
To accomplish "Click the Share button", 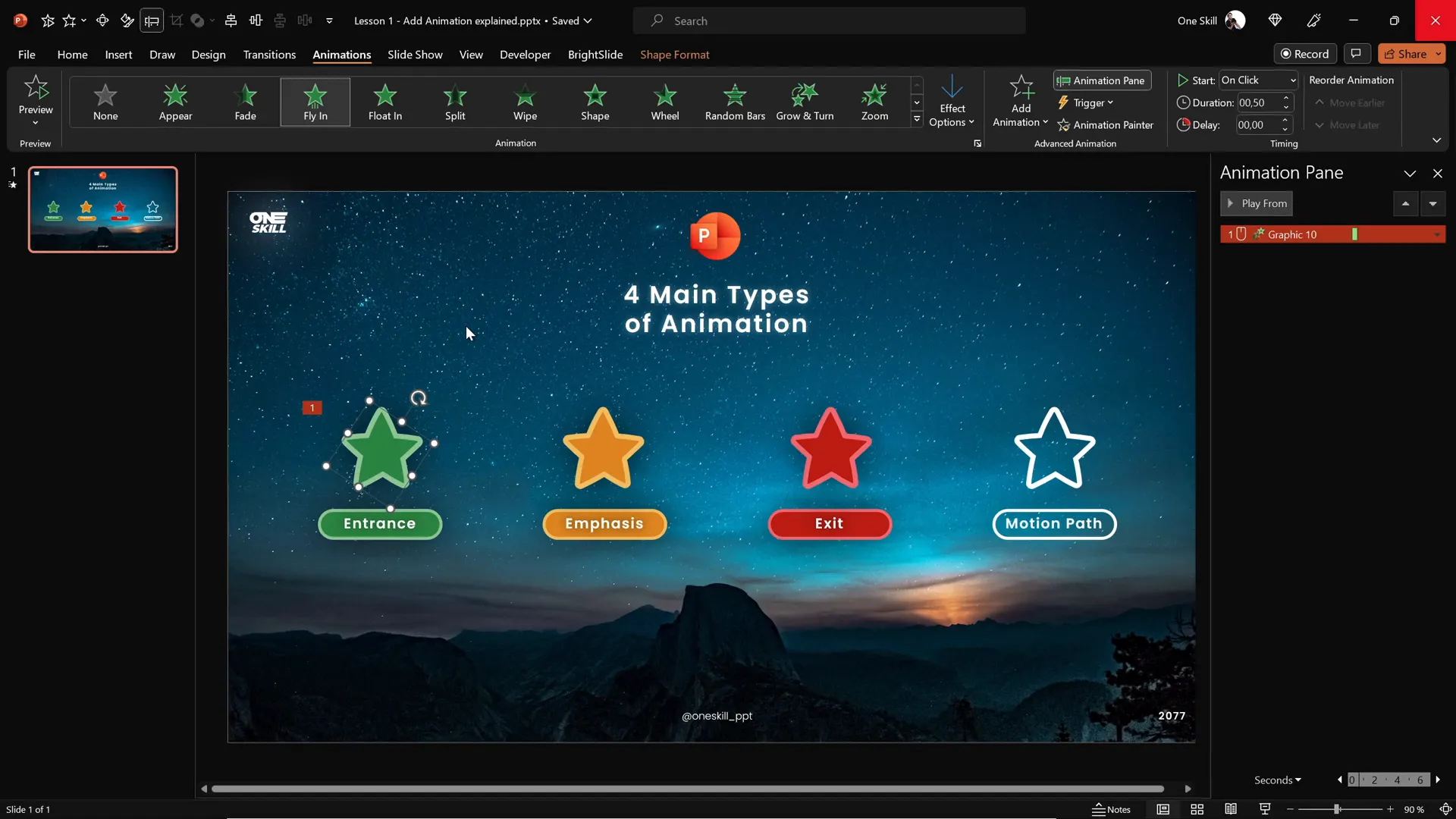I will 1404,54.
